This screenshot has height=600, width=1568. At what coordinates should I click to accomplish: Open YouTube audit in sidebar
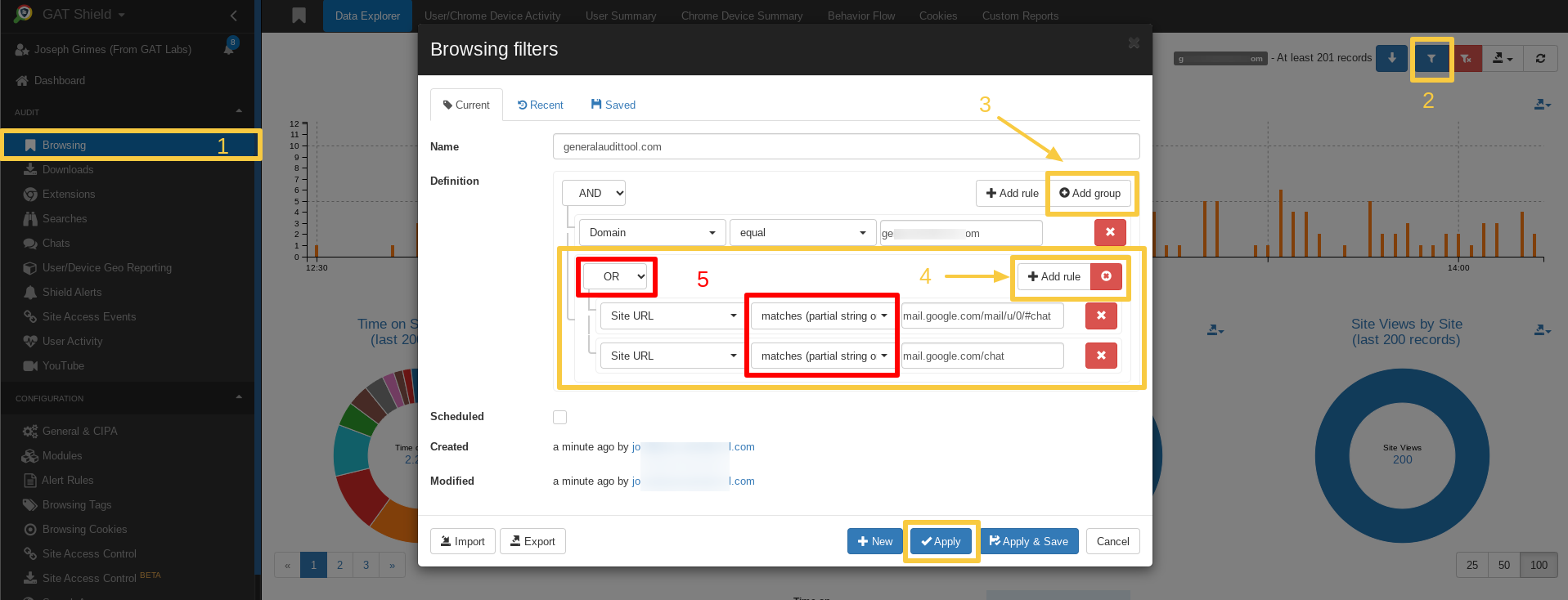coord(63,365)
